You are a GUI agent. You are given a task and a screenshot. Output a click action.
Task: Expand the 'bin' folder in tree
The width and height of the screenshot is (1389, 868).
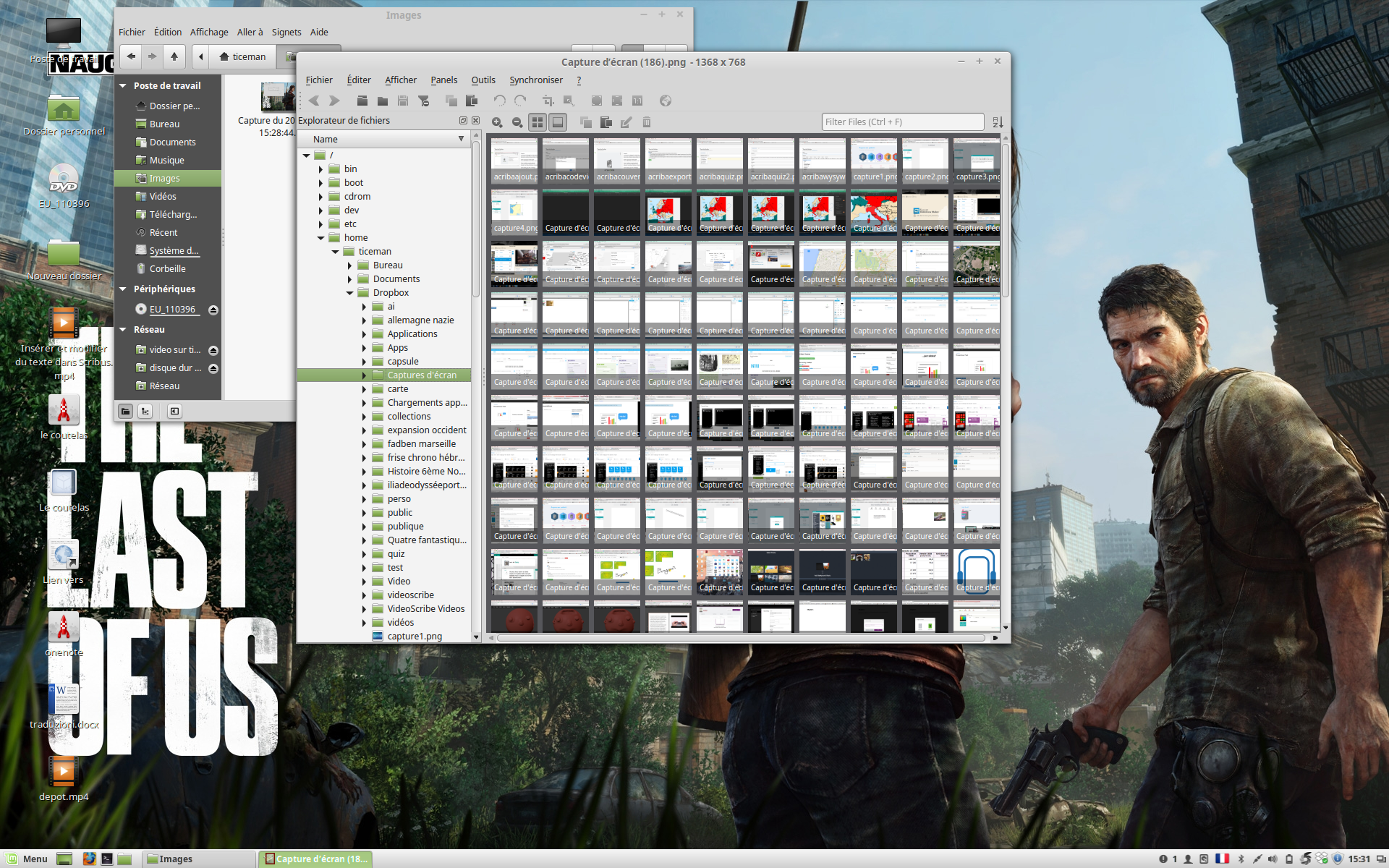pos(320,169)
